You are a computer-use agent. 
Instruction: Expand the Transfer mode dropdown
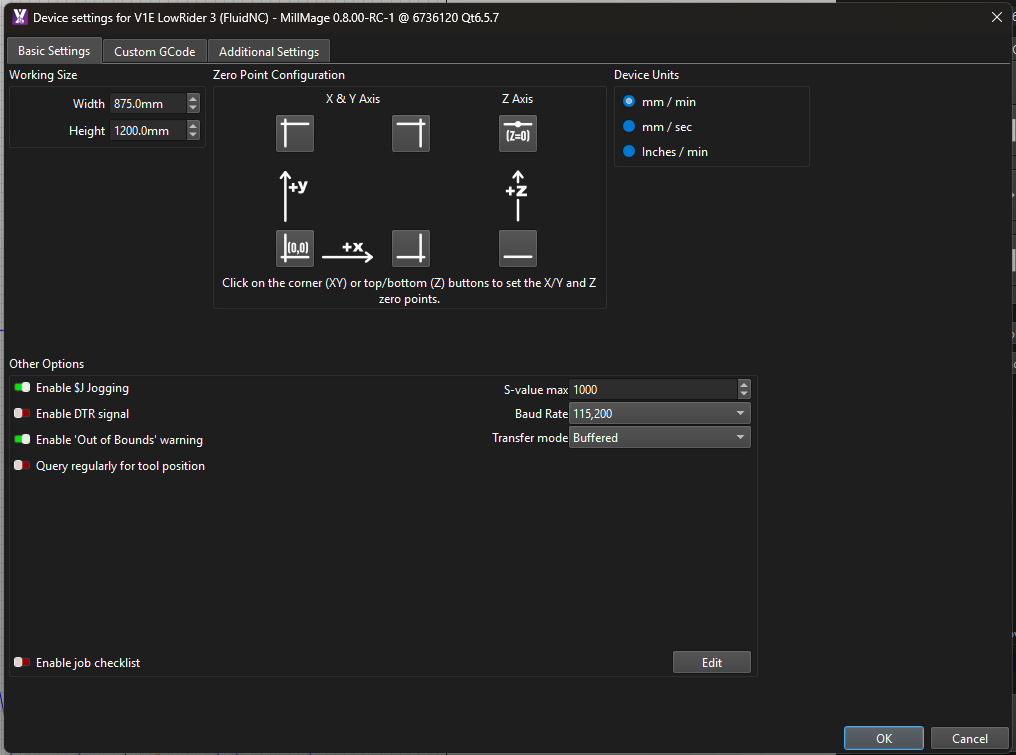660,437
